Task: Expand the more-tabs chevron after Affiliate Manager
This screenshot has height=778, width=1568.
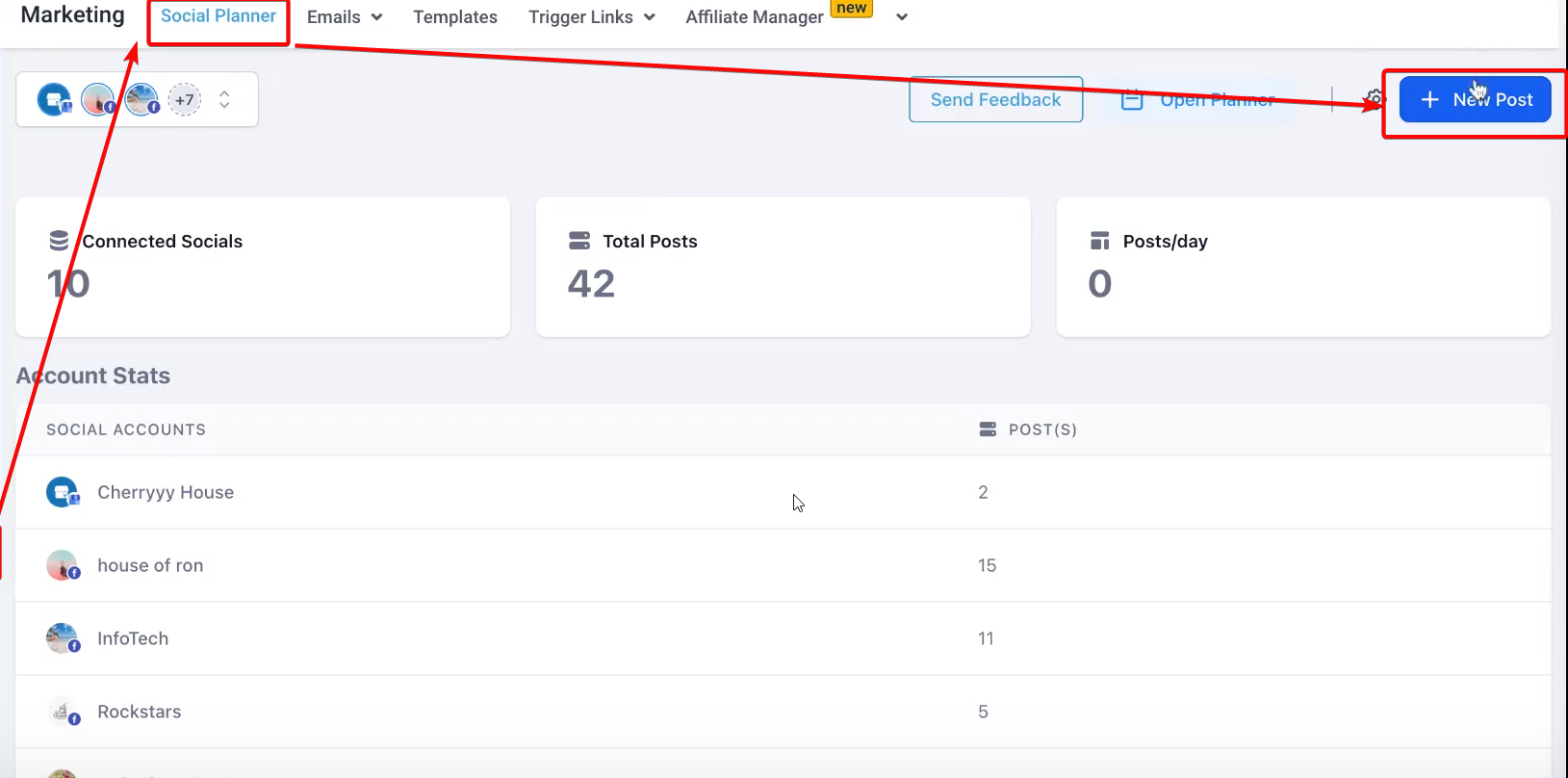Action: pyautogui.click(x=902, y=17)
